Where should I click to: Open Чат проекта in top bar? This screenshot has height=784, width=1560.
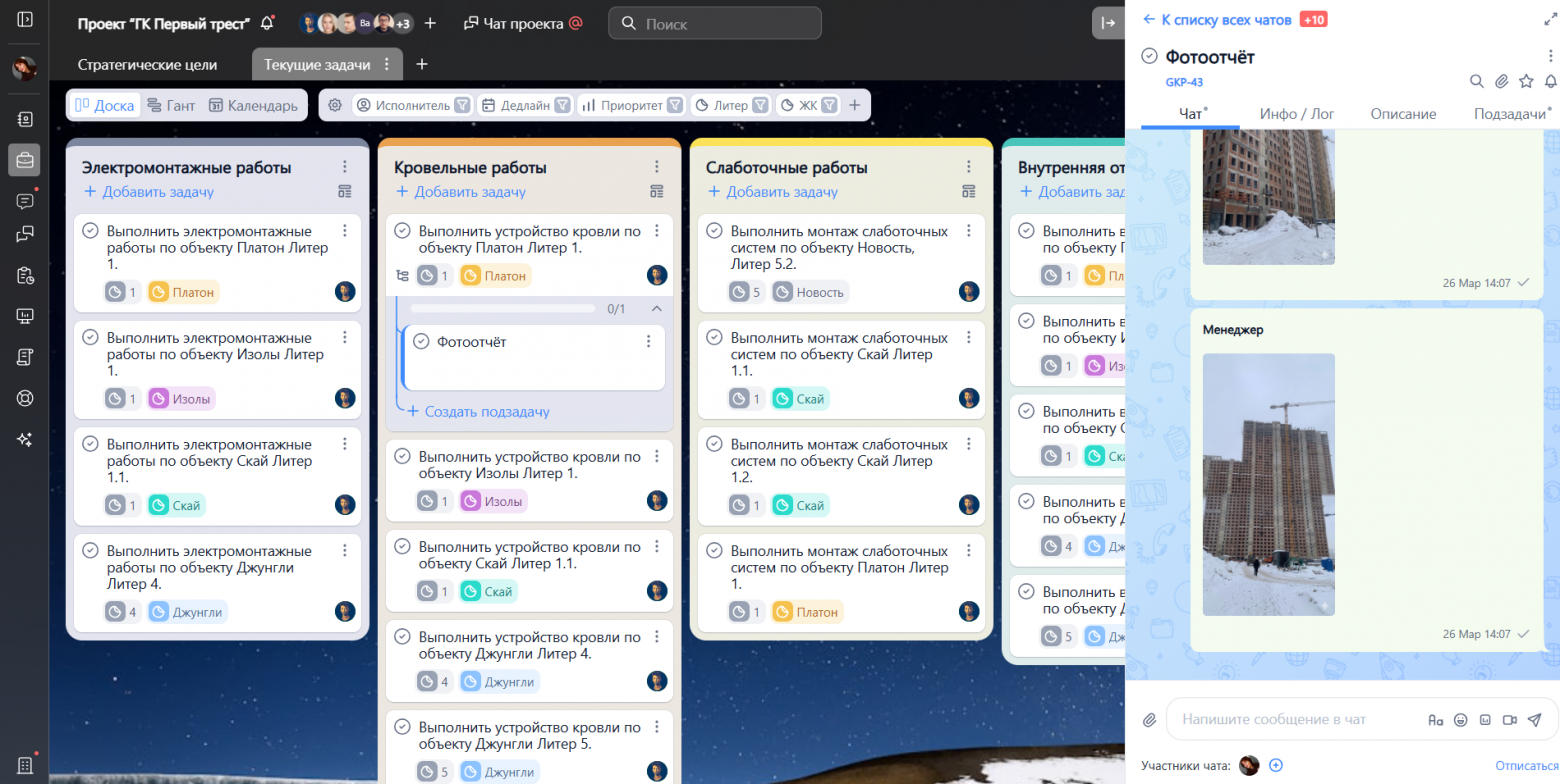(523, 23)
